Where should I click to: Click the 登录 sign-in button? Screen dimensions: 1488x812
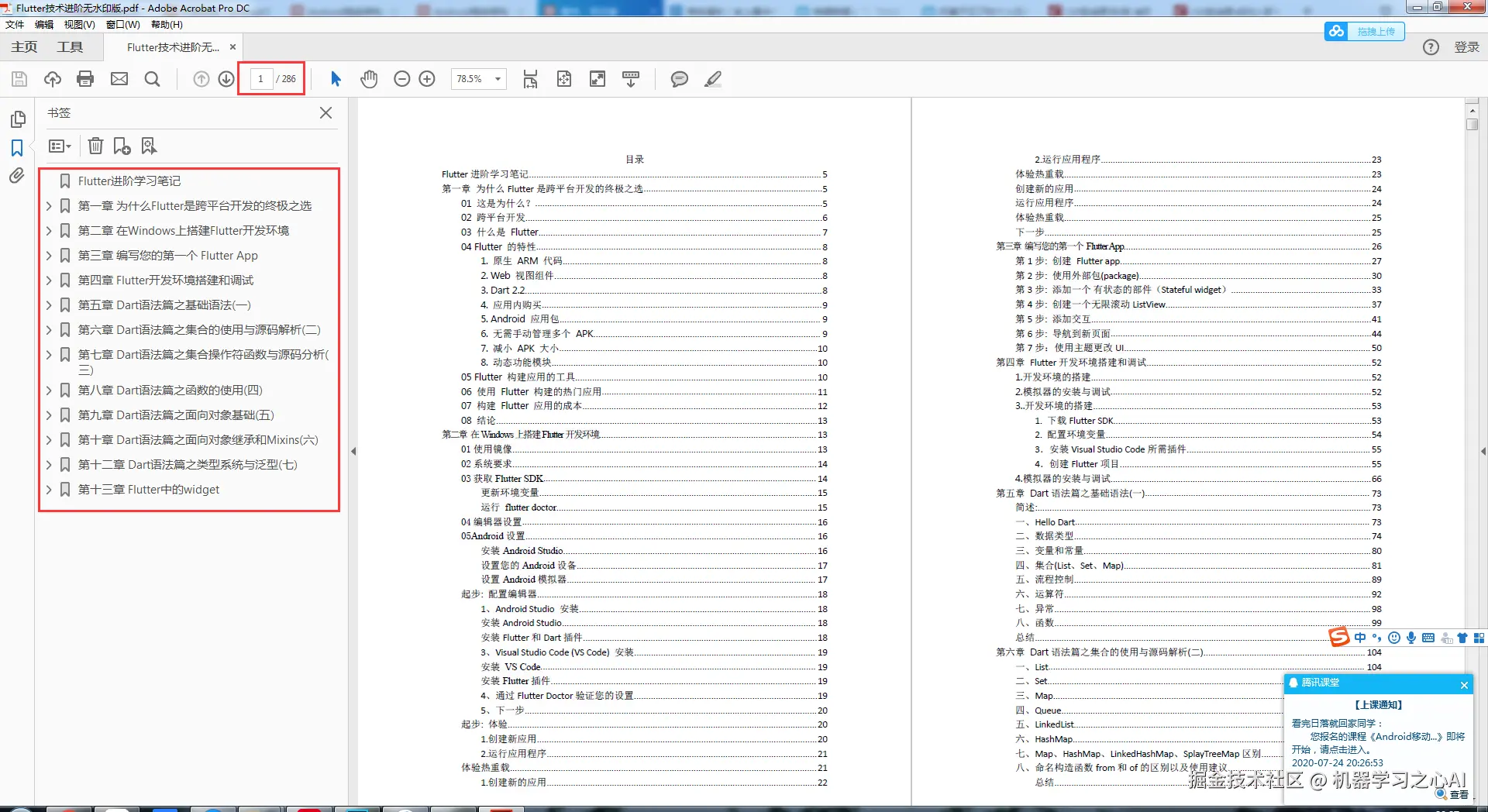coord(1466,47)
